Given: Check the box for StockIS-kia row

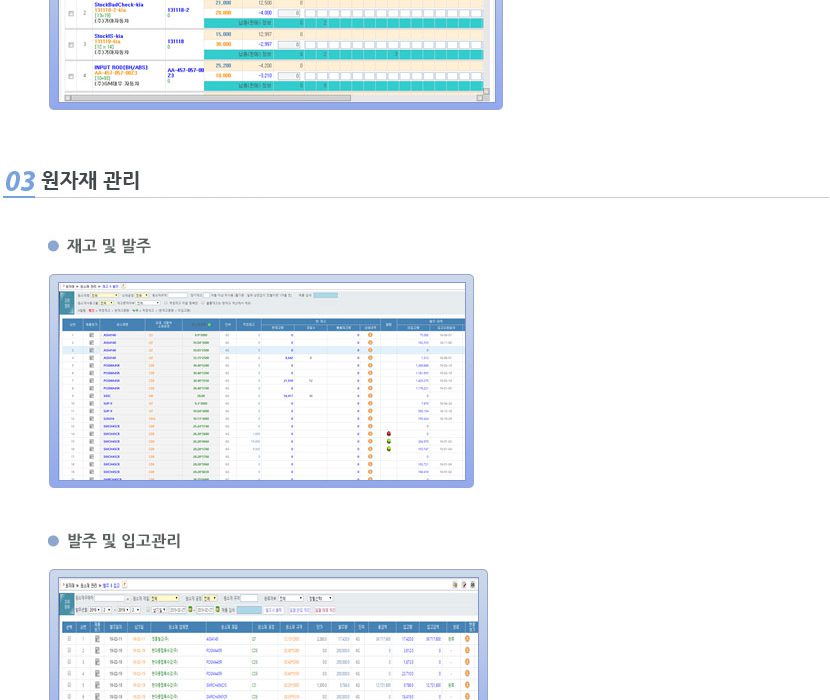Looking at the screenshot, I should click(71, 44).
